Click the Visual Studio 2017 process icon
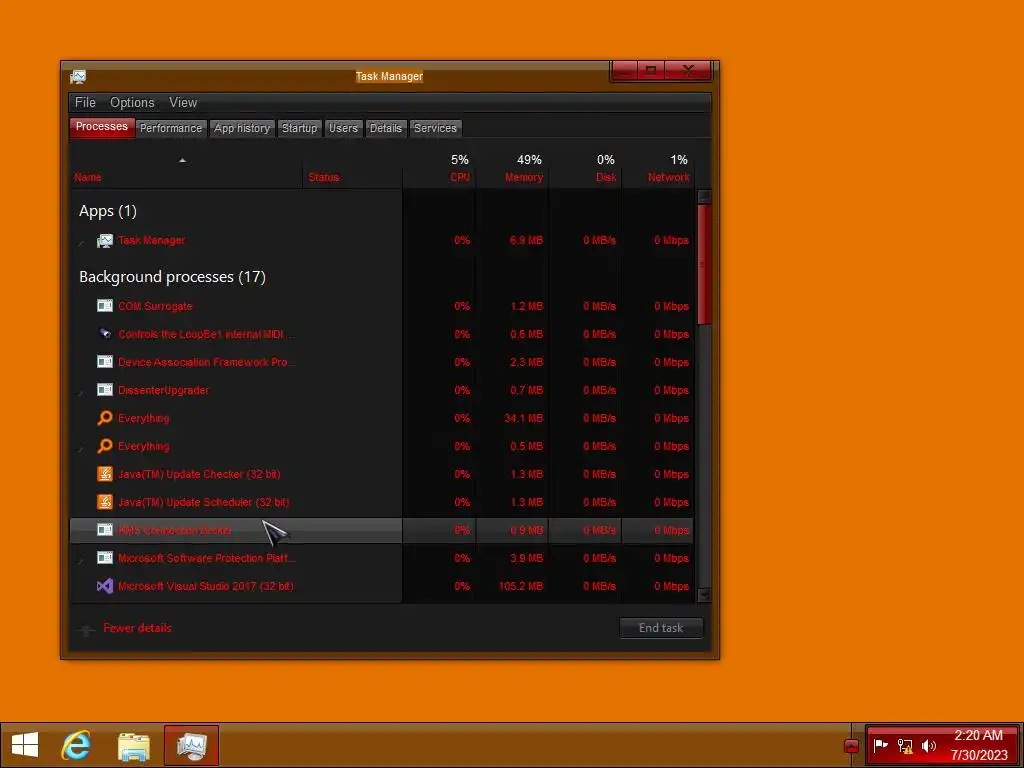This screenshot has width=1024, height=768. coord(104,586)
